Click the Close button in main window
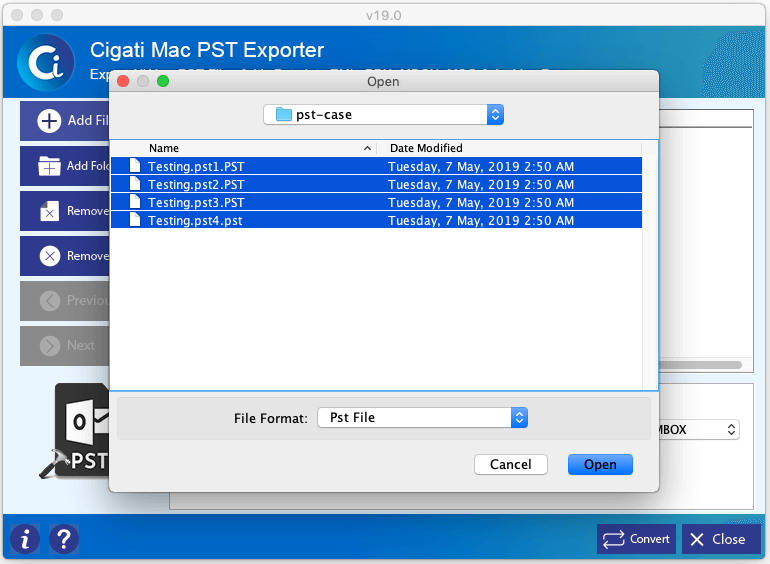770x564 pixels. pyautogui.click(x=721, y=539)
